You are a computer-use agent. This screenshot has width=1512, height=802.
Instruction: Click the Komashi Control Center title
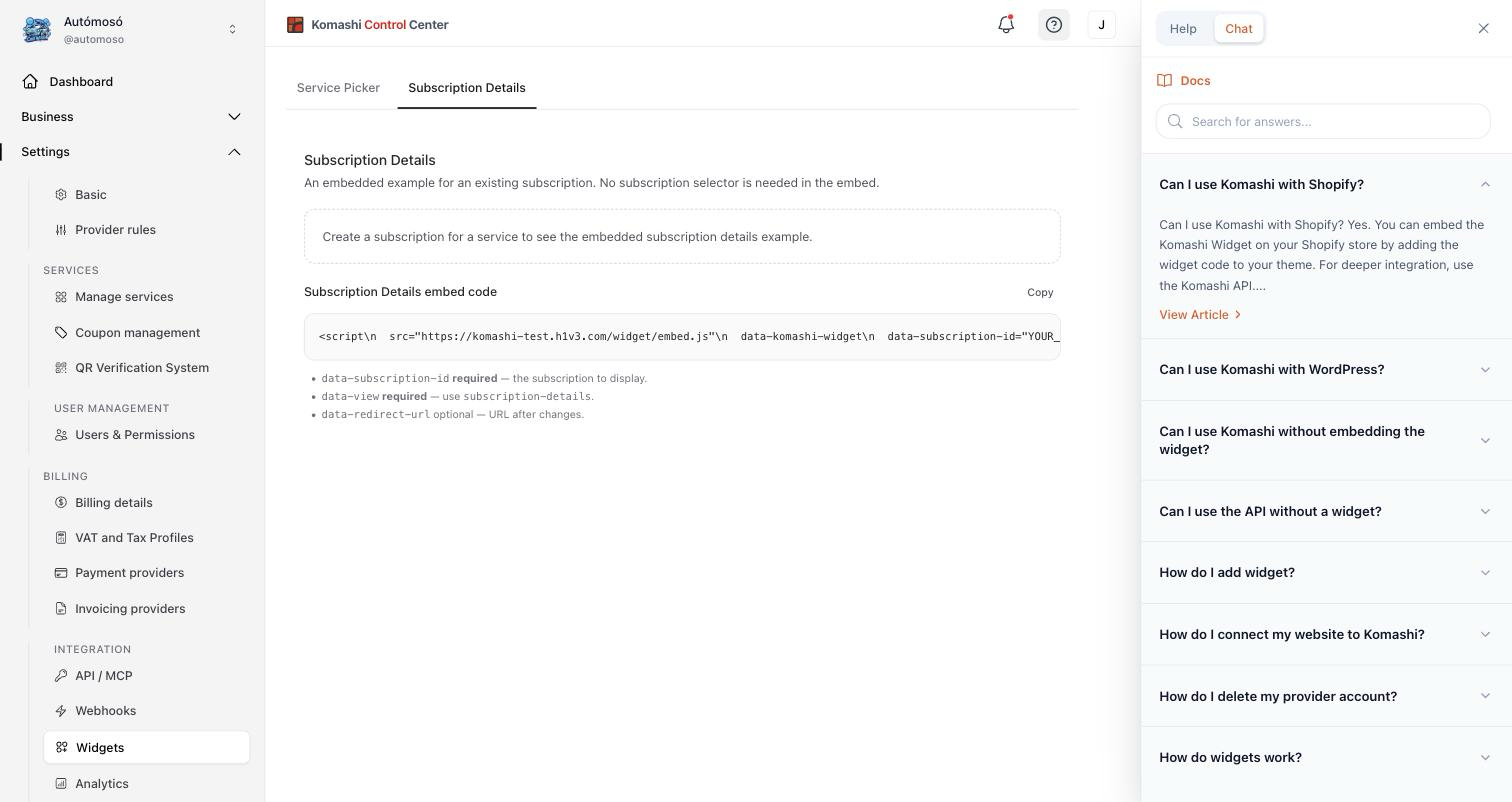(x=380, y=25)
